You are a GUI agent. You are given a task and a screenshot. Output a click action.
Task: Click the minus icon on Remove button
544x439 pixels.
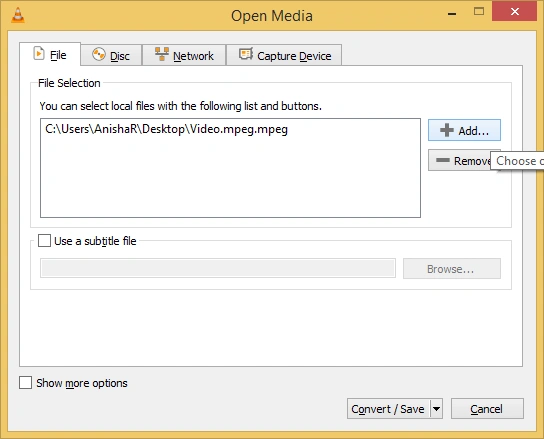click(443, 160)
